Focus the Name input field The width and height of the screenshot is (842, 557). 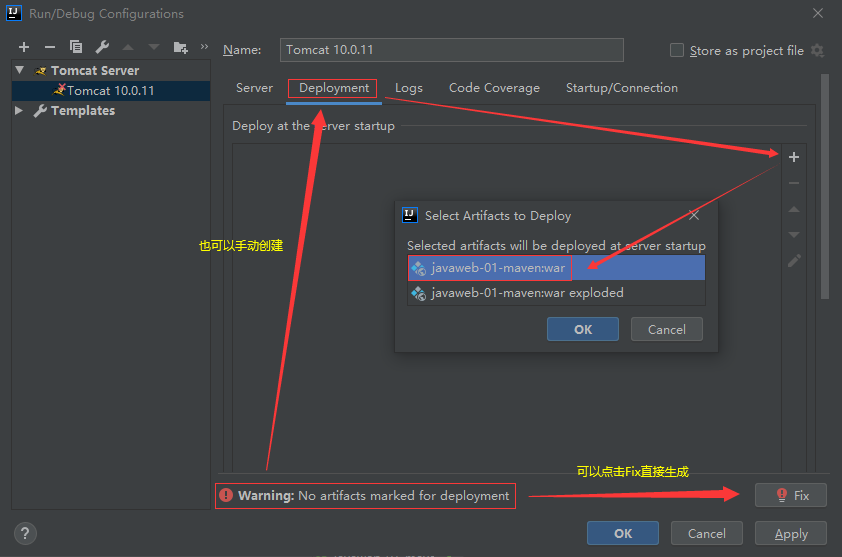(x=452, y=50)
